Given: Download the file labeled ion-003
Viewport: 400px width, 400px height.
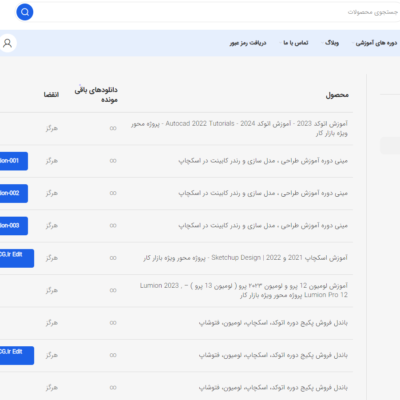Looking at the screenshot, I should point(14,226).
